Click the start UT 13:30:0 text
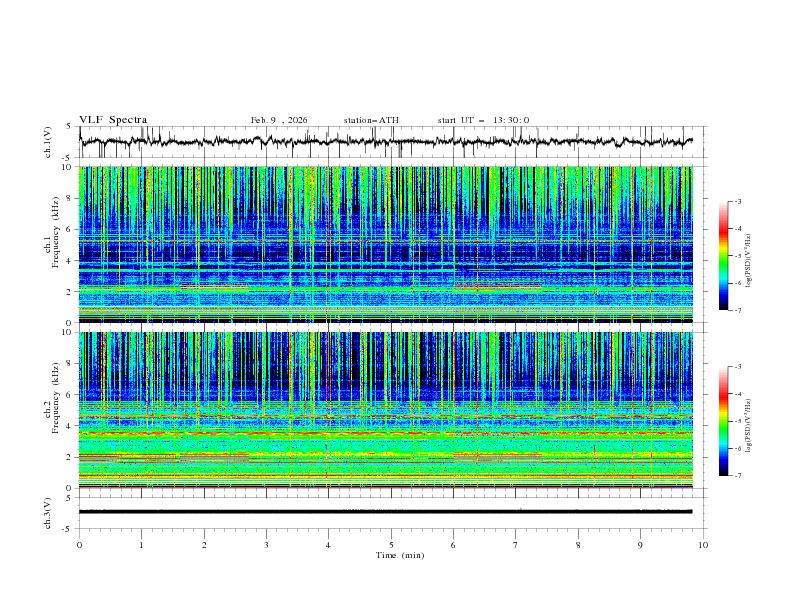Screen dimensions: 792x612 click(x=483, y=120)
